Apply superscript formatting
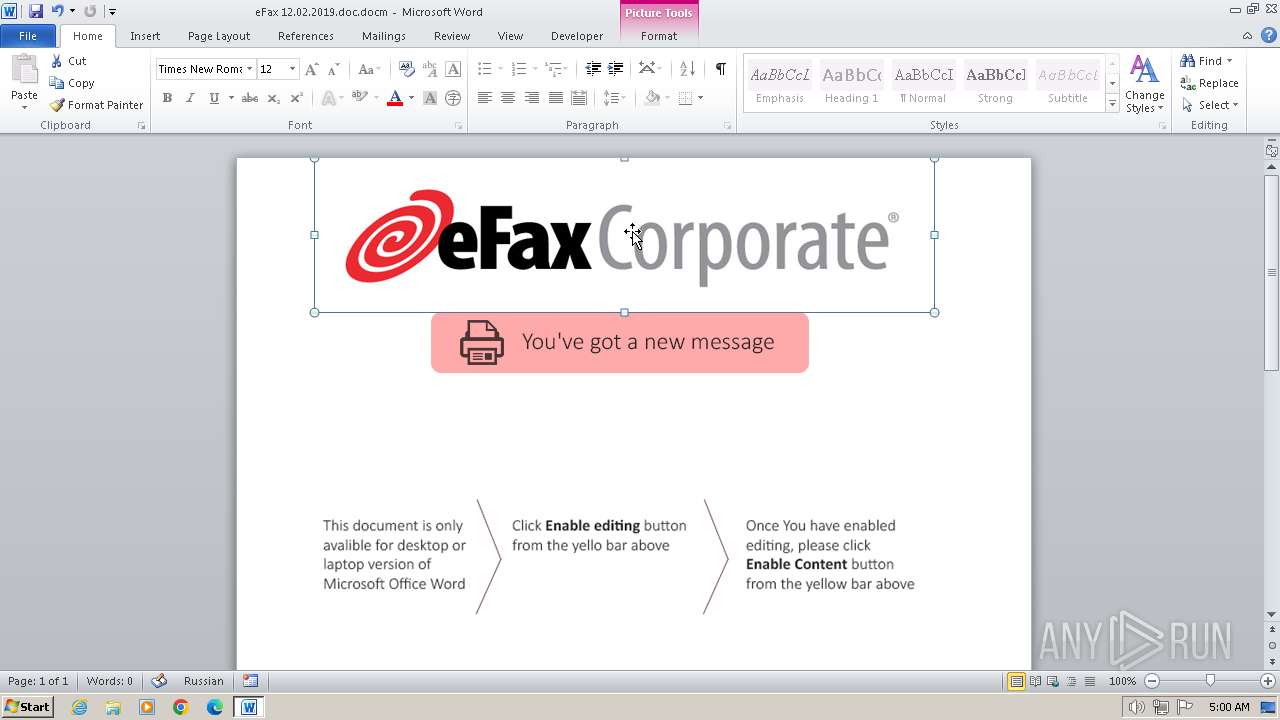The image size is (1280, 720). 296,98
